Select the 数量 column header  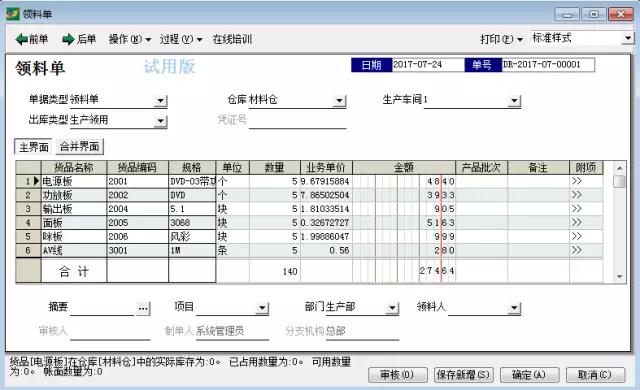click(x=274, y=168)
